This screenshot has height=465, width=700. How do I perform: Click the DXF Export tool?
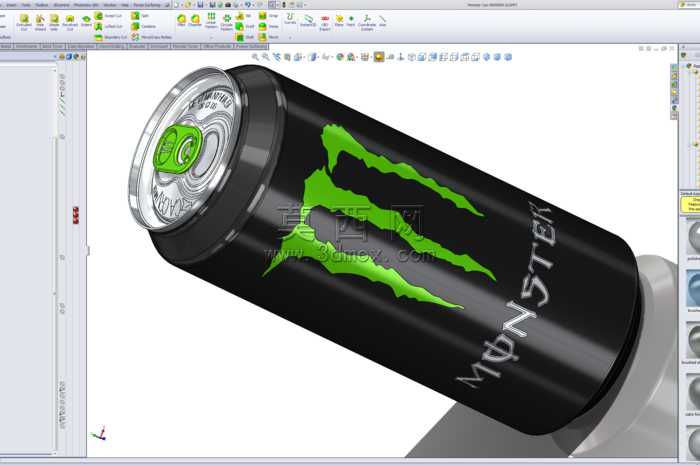click(325, 22)
